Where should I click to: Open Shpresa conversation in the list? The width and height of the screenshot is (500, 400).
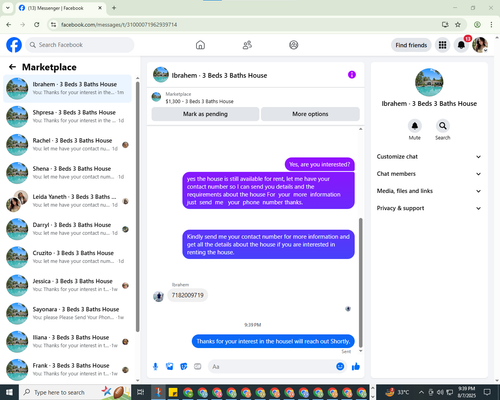point(68,116)
